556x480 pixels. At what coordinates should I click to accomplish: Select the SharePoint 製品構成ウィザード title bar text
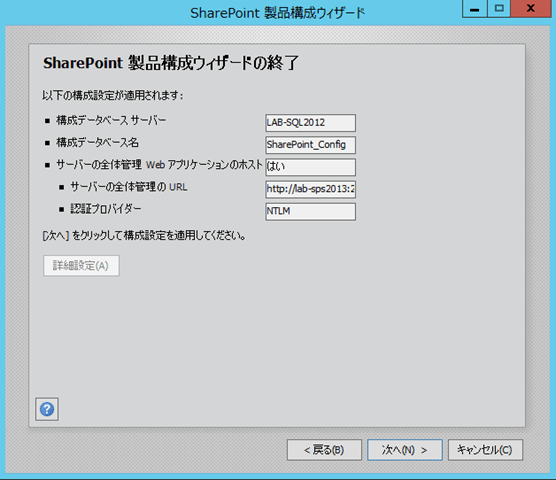278,13
